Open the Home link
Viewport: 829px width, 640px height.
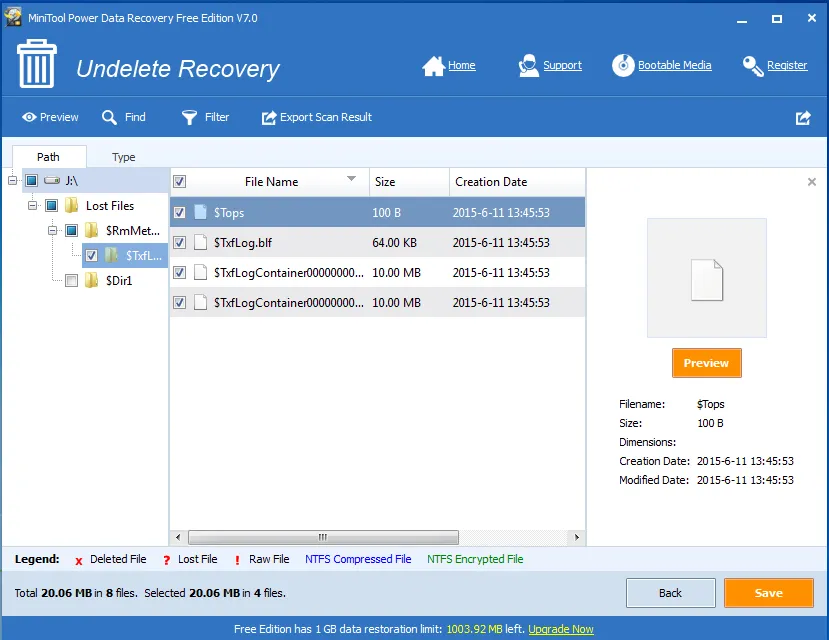pyautogui.click(x=462, y=66)
